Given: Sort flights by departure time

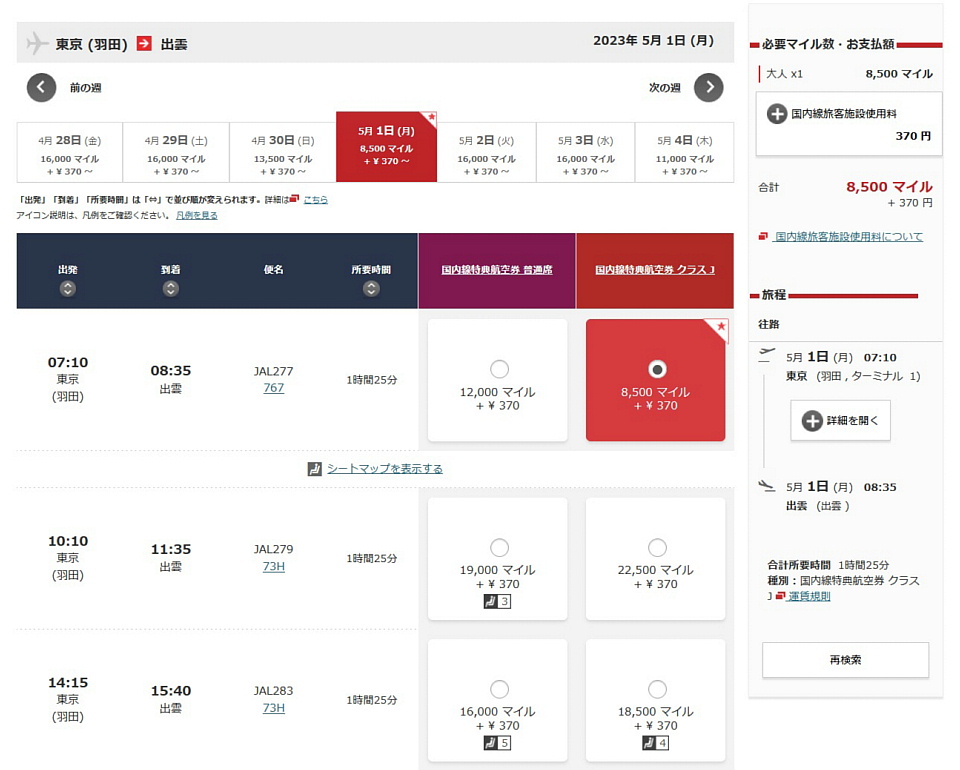Looking at the screenshot, I should click(x=67, y=289).
